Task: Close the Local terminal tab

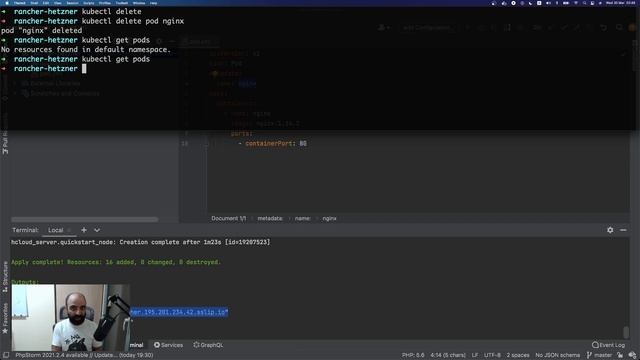Action: 69,230
